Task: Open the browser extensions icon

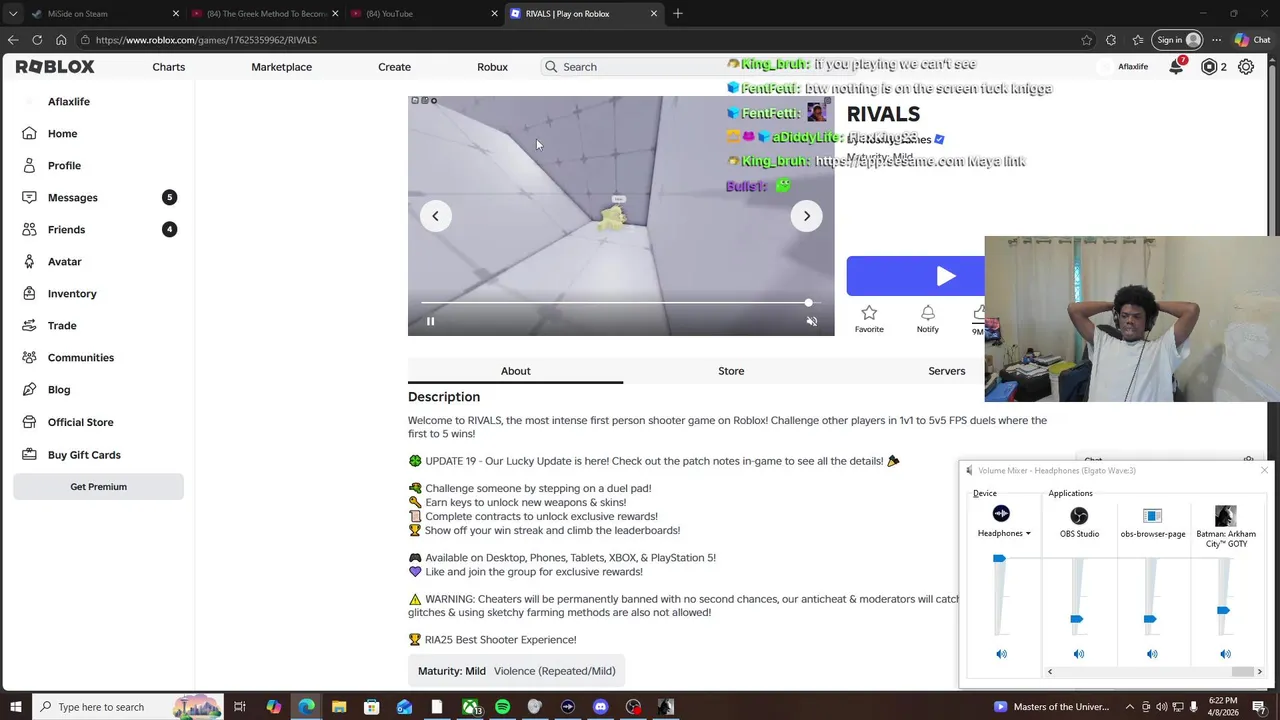Action: (x=1111, y=40)
